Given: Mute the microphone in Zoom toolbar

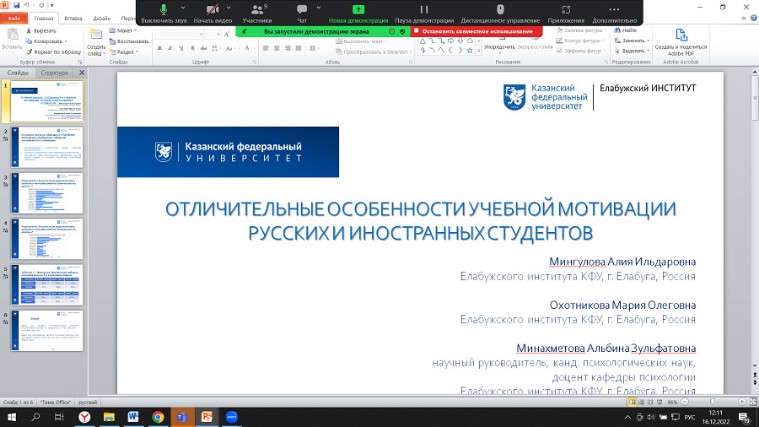Looking at the screenshot, I should coord(163,9).
